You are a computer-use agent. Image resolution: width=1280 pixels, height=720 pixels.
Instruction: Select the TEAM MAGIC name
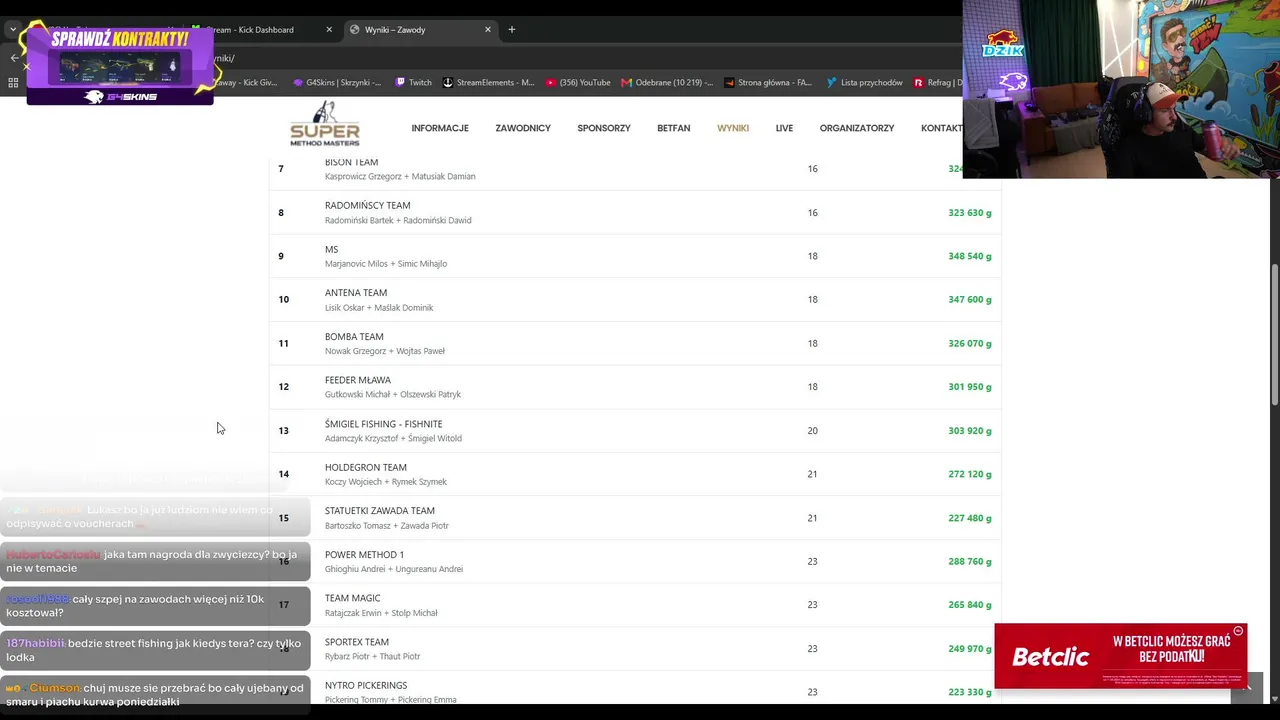(x=353, y=598)
